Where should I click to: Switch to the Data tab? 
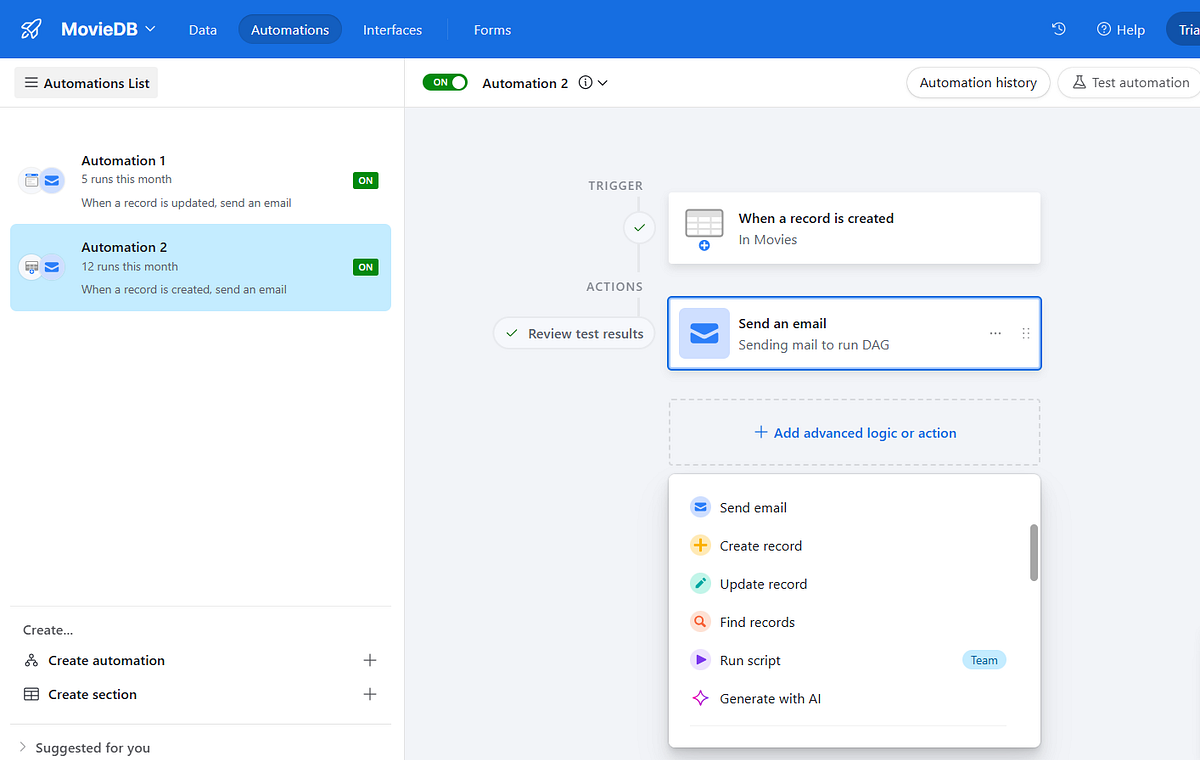point(202,30)
